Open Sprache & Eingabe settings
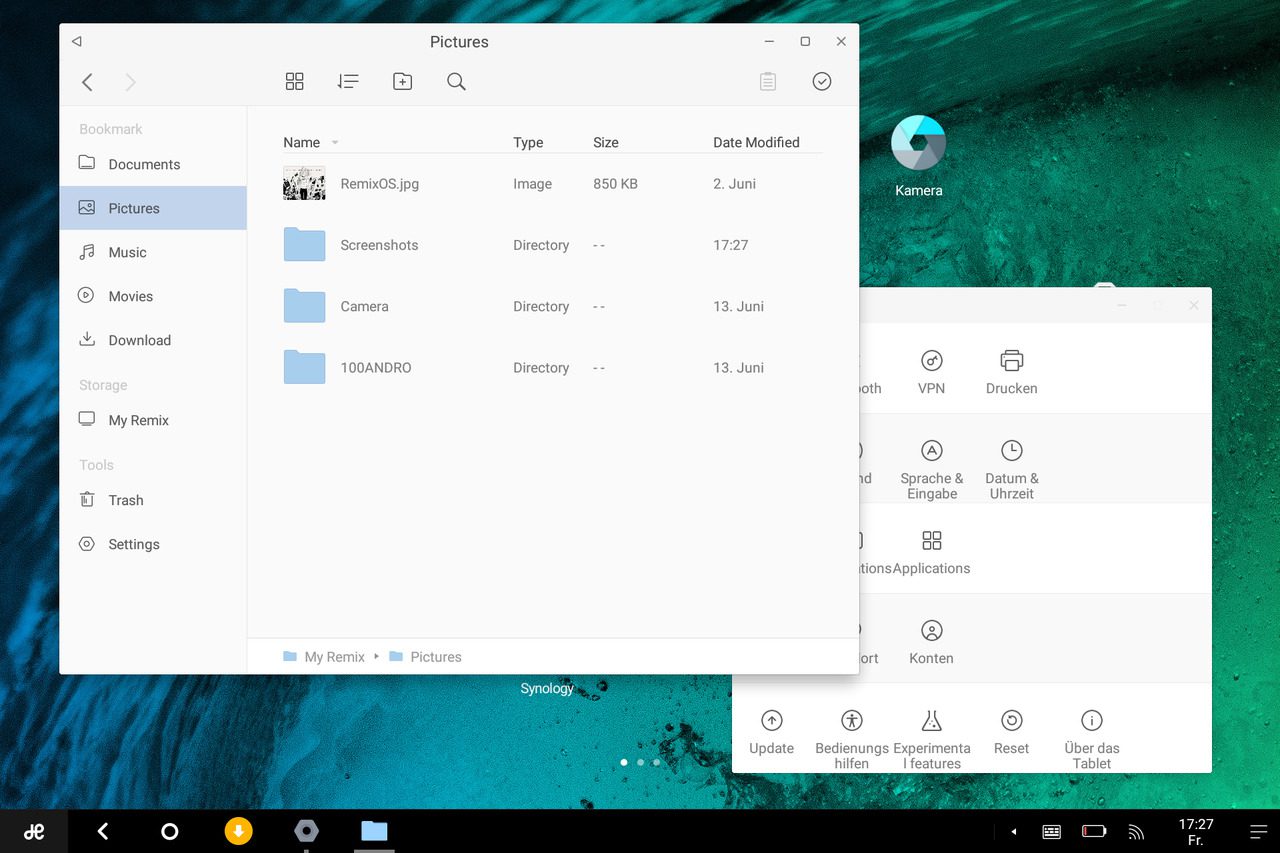Screen dimensions: 1280x853 [x=931, y=470]
